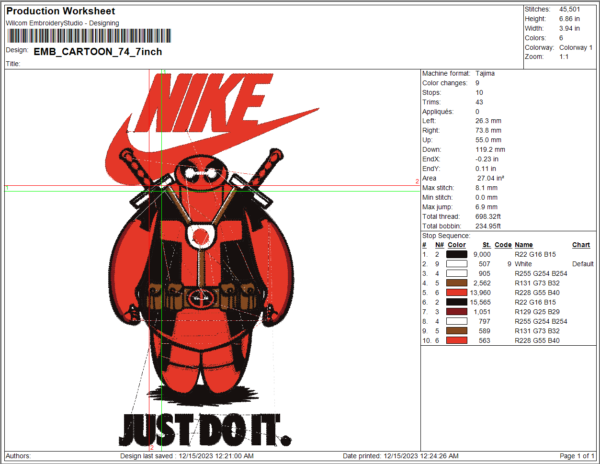Click the round emblem on character's chest
Image resolution: width=600 pixels, height=464 pixels.
pyautogui.click(x=201, y=236)
